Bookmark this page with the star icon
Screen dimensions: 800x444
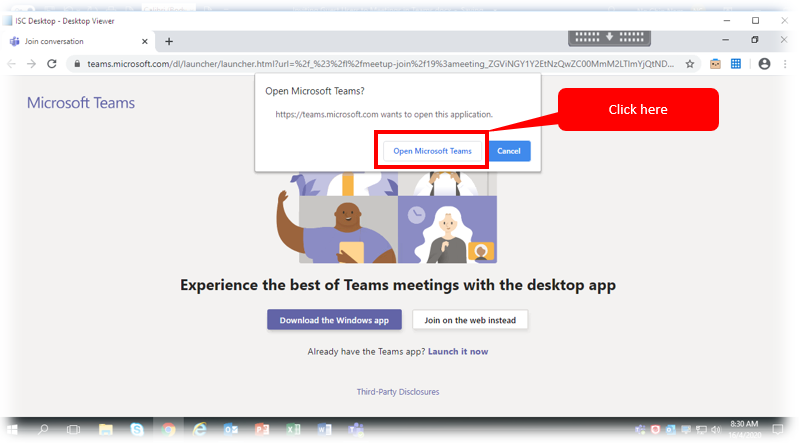(x=690, y=63)
